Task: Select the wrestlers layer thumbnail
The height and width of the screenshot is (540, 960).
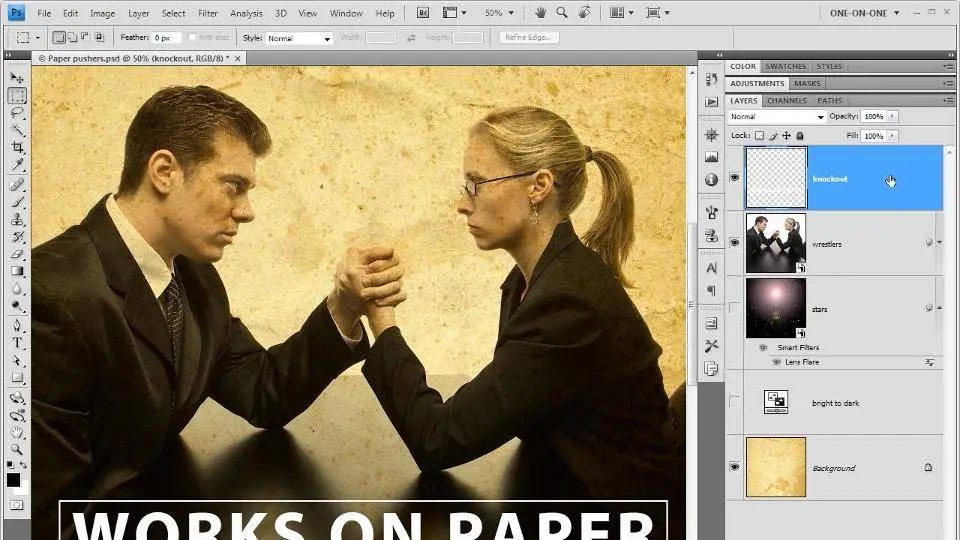Action: (x=776, y=243)
